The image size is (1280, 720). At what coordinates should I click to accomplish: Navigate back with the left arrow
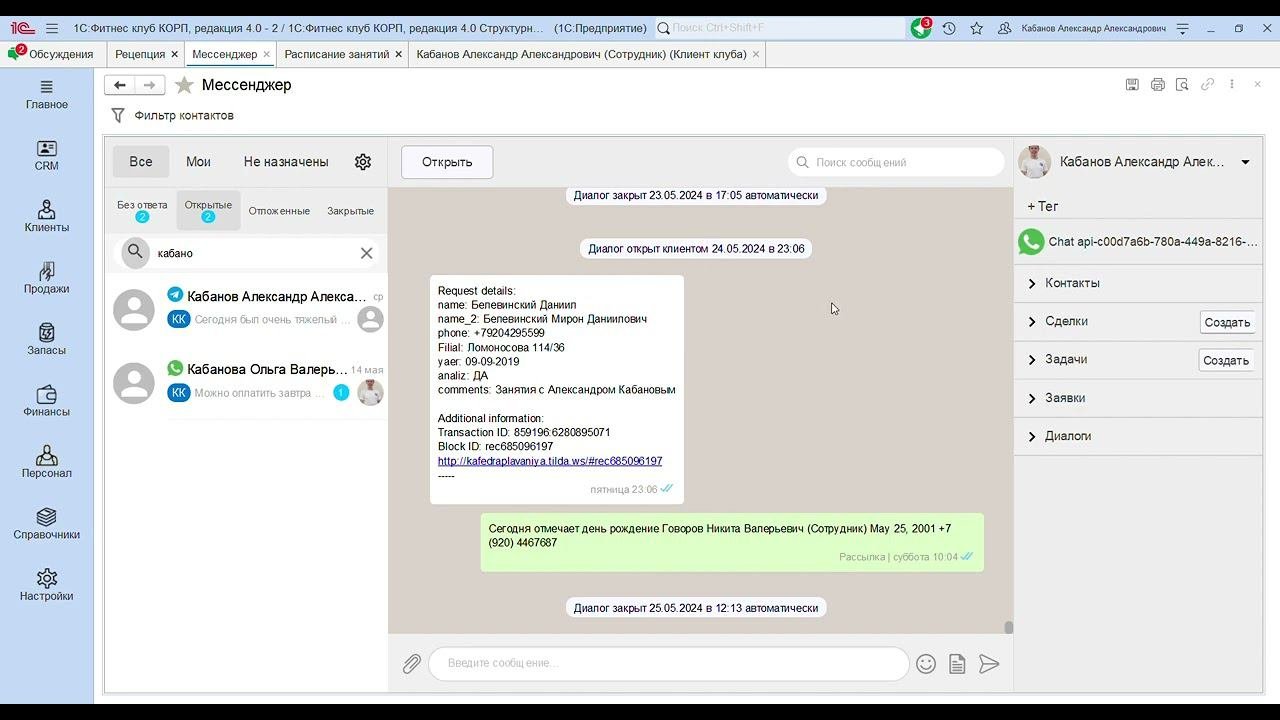tap(119, 85)
